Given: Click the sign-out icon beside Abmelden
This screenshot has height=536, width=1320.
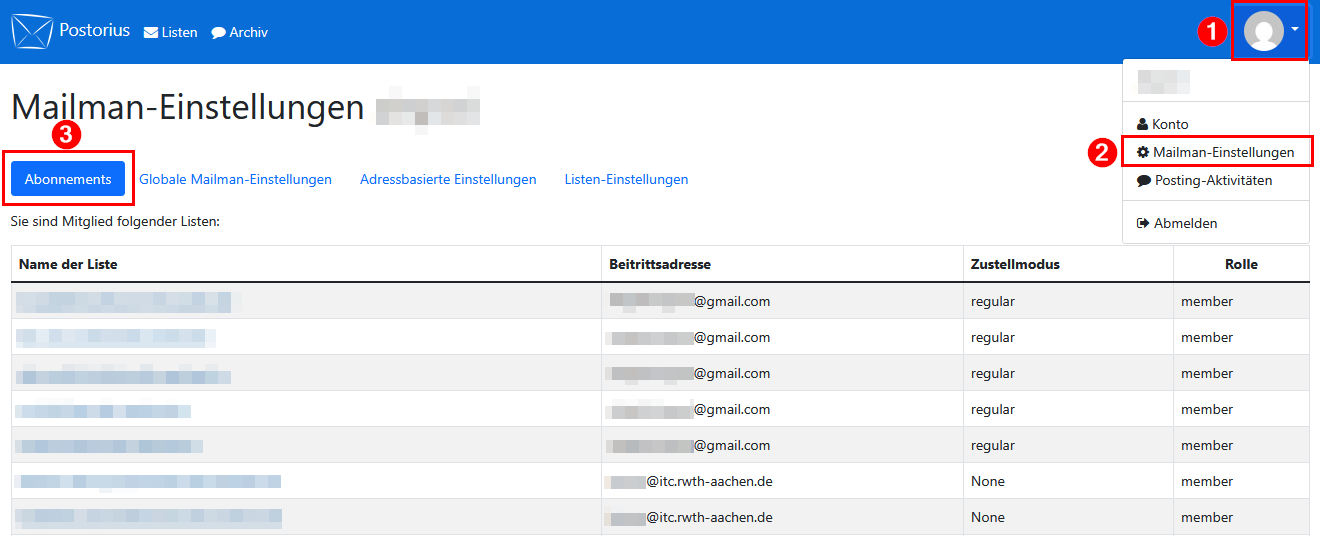Looking at the screenshot, I should point(1144,223).
